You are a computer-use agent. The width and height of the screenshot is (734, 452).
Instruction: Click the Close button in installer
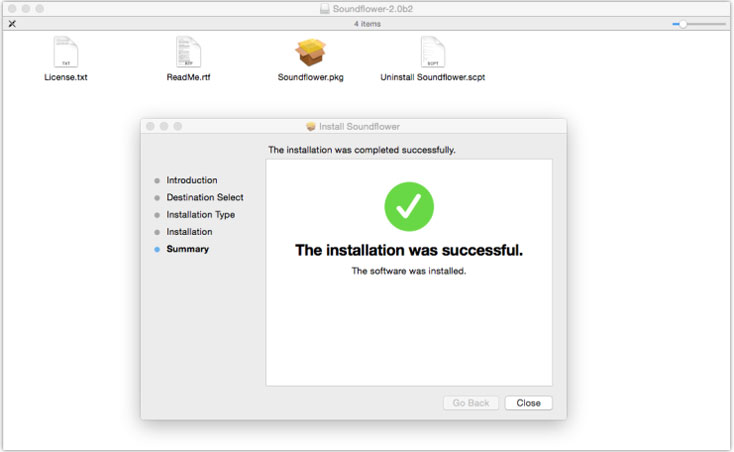tap(528, 403)
